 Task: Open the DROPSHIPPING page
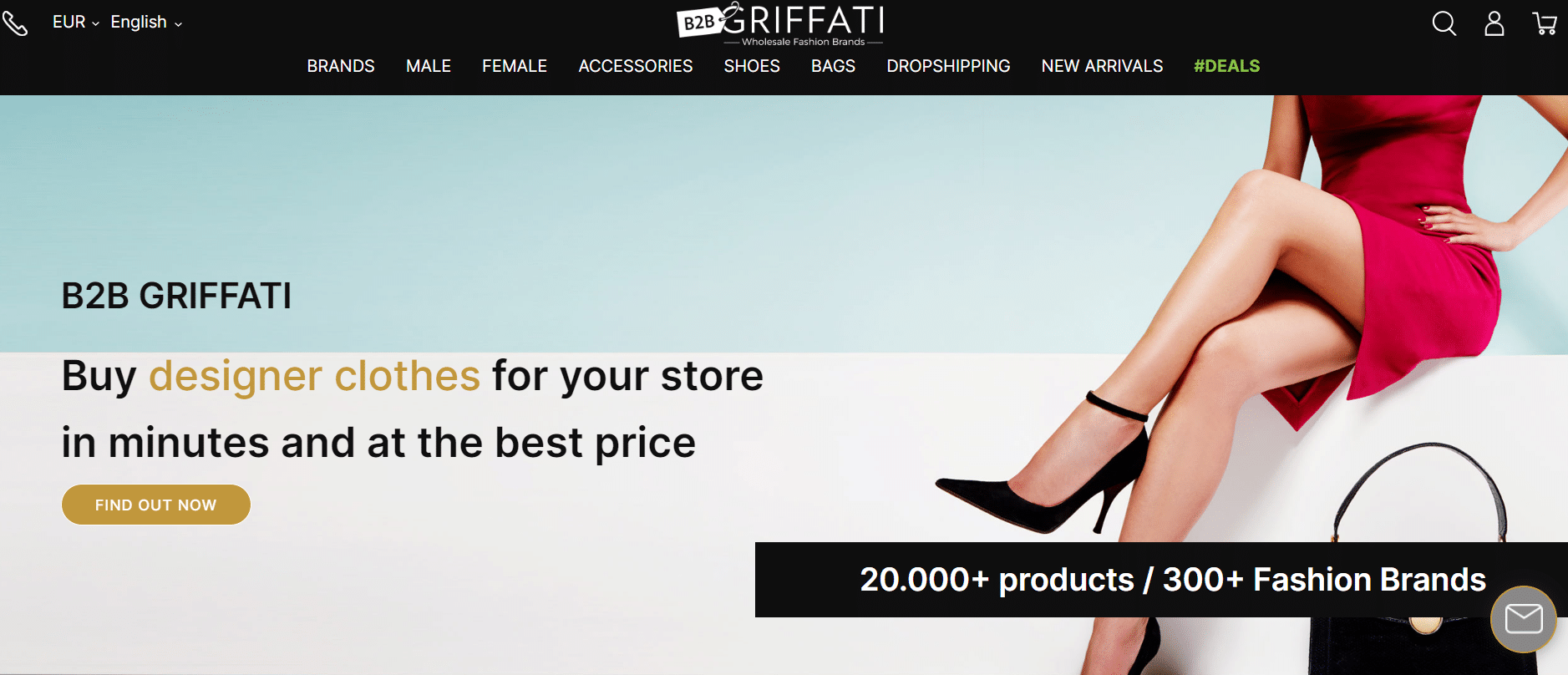point(948,66)
